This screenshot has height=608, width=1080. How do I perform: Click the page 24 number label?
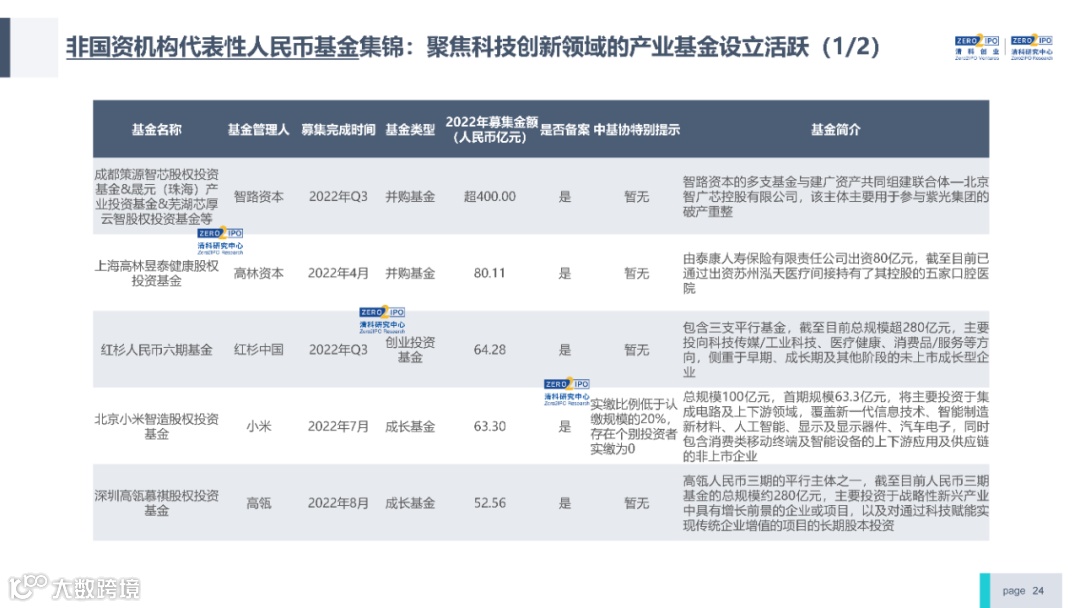[x=1023, y=591]
